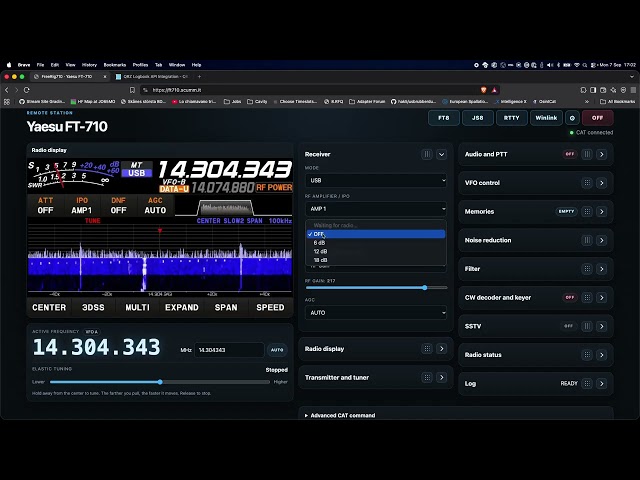Click the EXPAND display button
The width and height of the screenshot is (640, 480).
coord(182,308)
